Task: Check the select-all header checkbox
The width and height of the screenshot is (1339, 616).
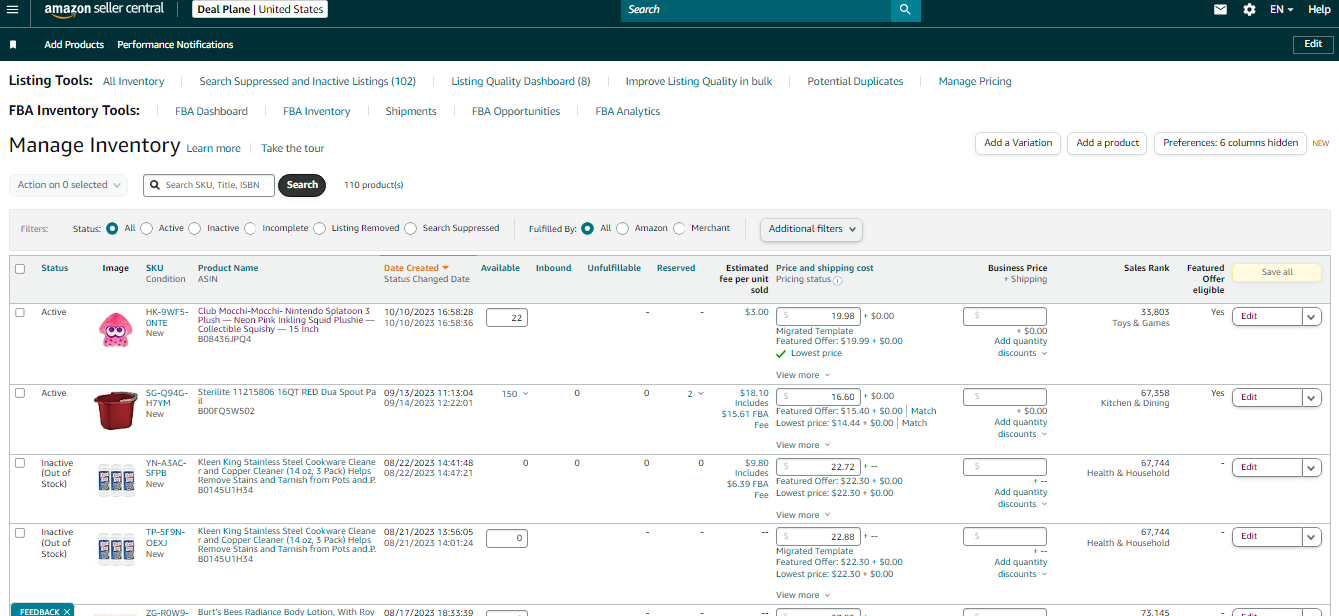Action: (20, 268)
